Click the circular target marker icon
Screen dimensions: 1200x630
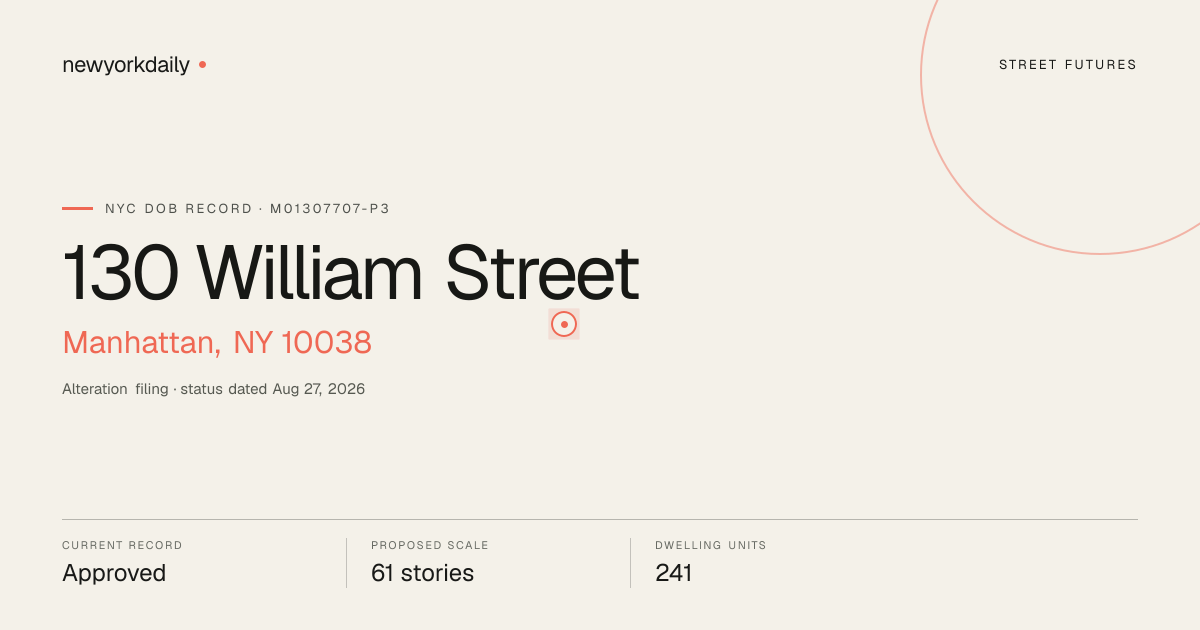tap(564, 324)
